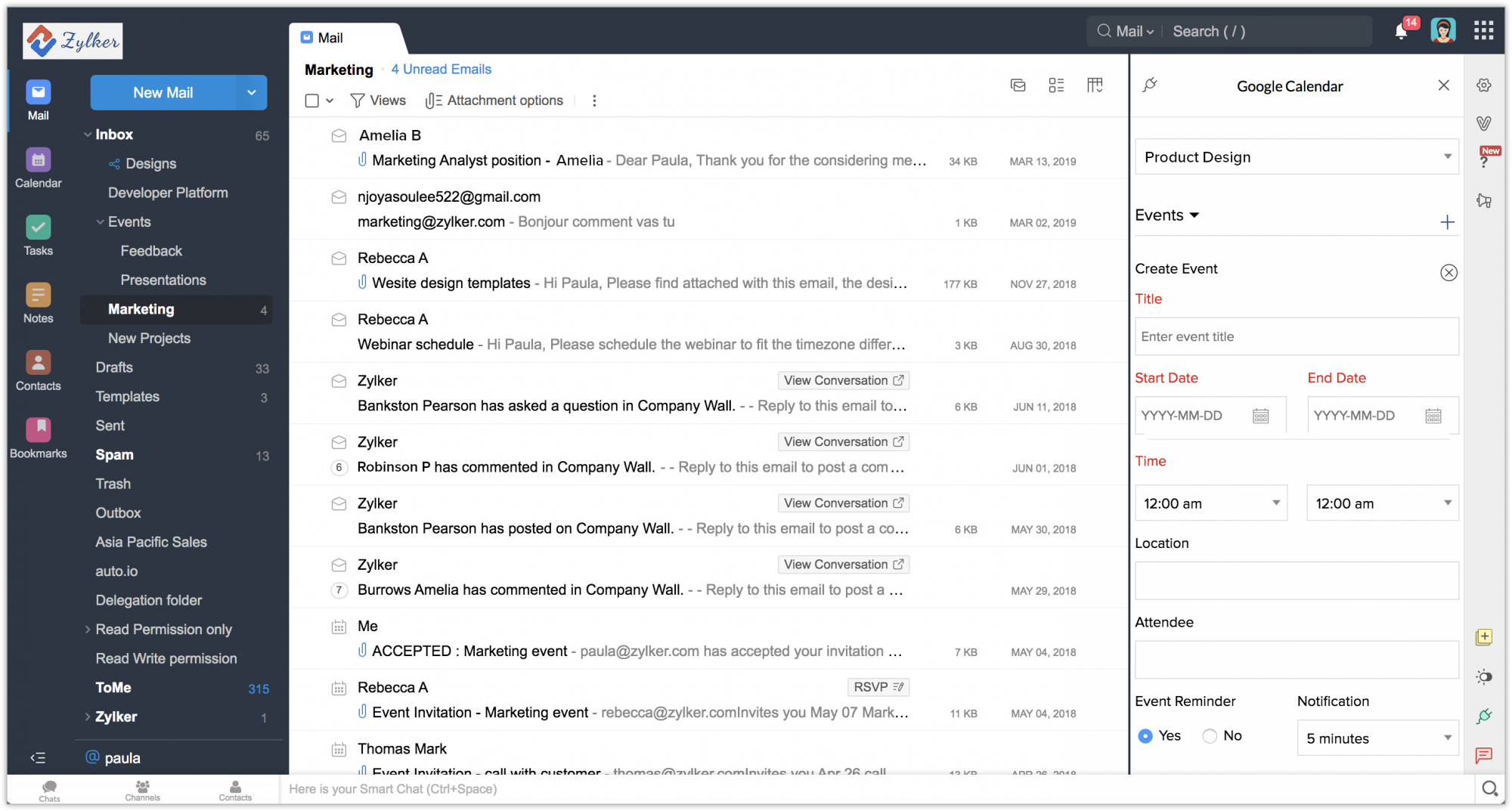Tick the select all emails checkbox
Image resolution: width=1512 pixels, height=811 pixels.
coord(311,101)
